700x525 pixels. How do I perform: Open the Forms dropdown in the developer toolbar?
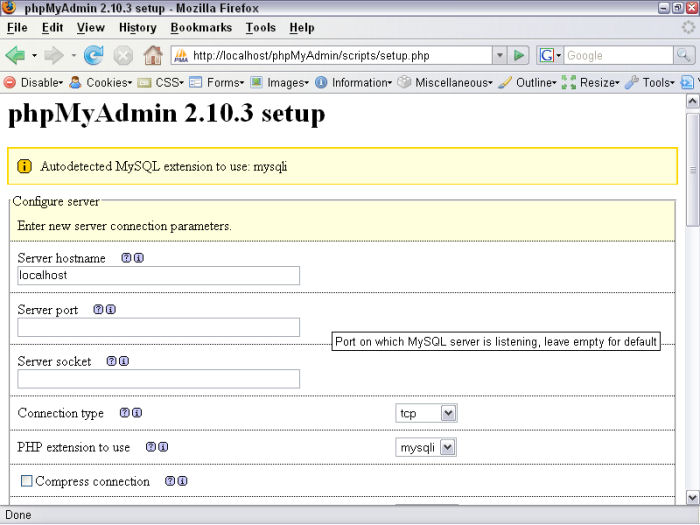tap(217, 83)
